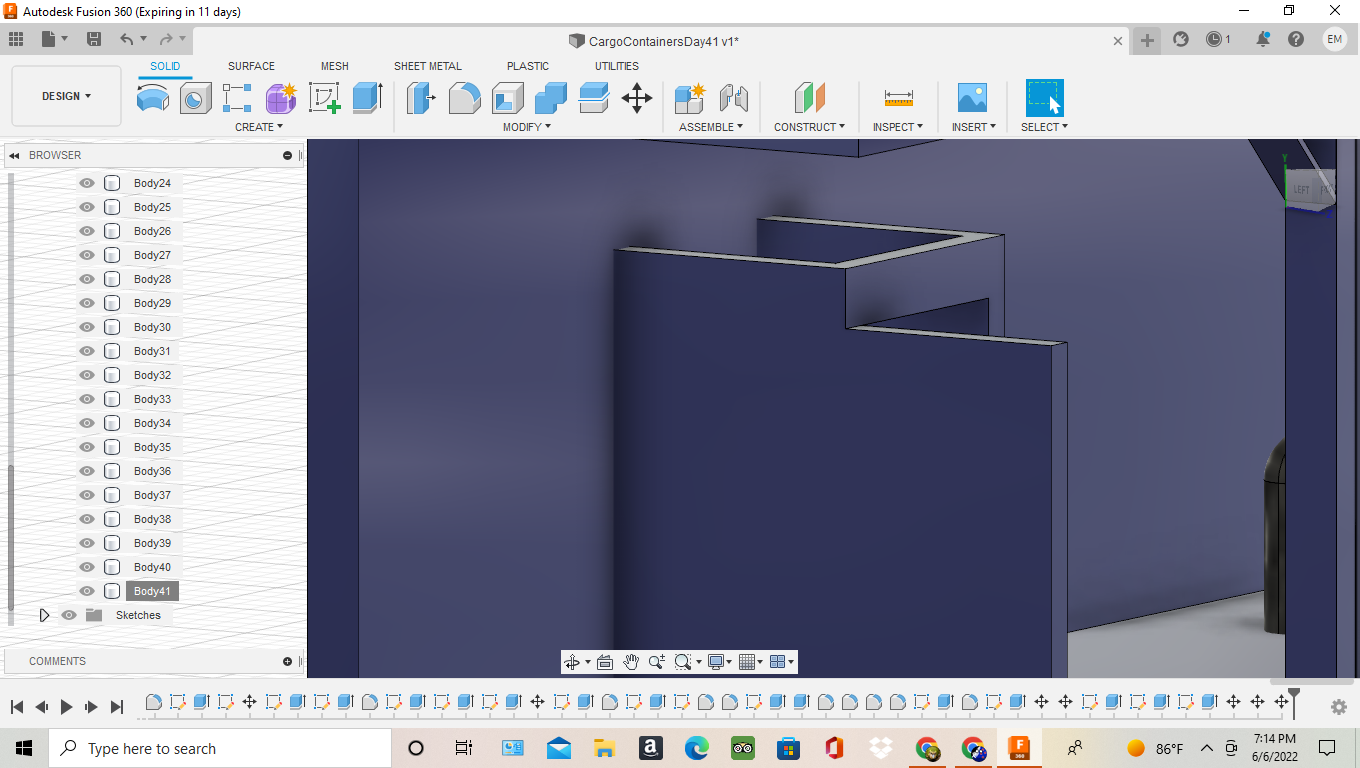
Task: Switch to the UTILITIES tab
Action: tap(617, 66)
